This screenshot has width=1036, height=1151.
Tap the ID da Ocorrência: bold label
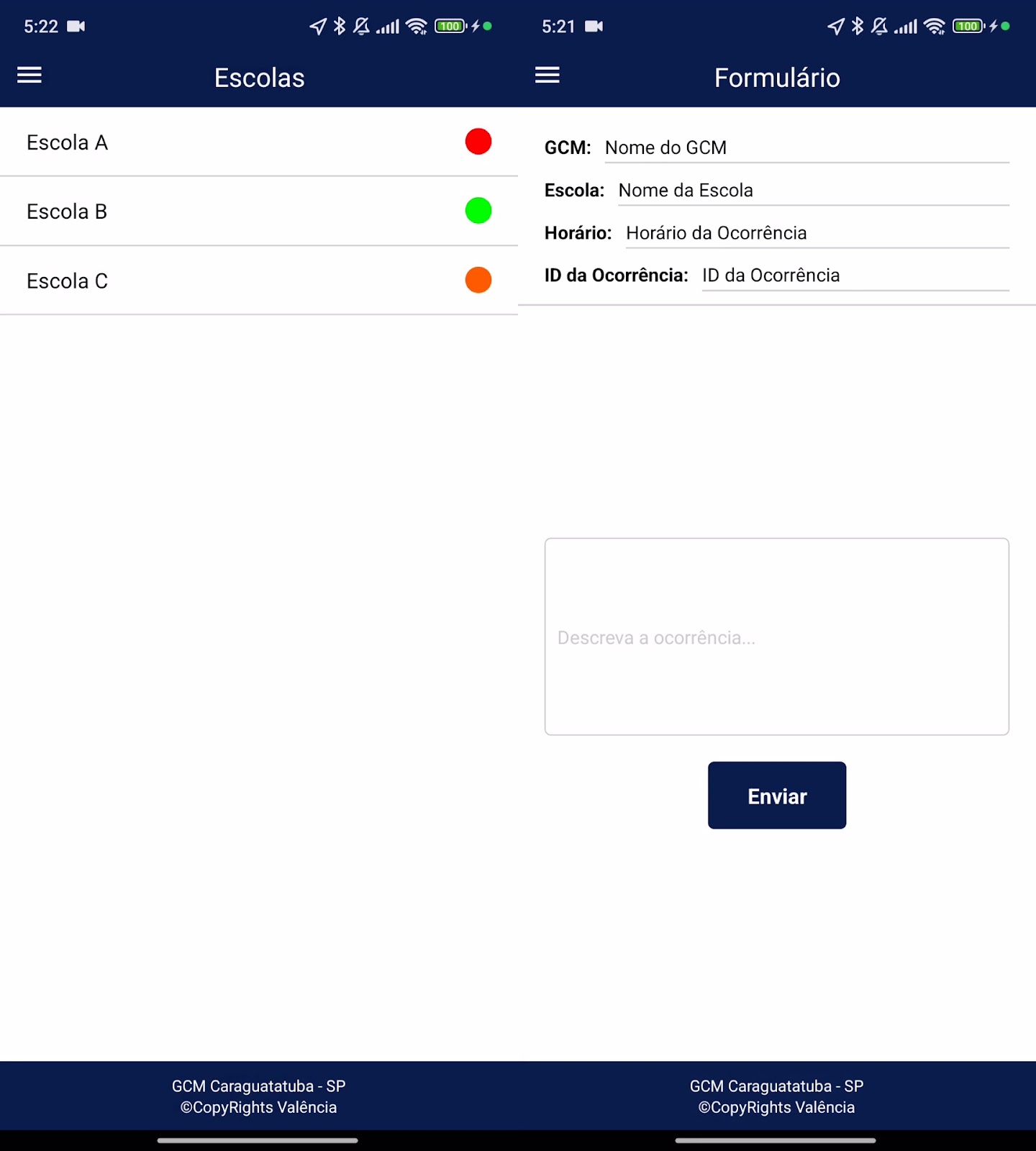tap(617, 276)
